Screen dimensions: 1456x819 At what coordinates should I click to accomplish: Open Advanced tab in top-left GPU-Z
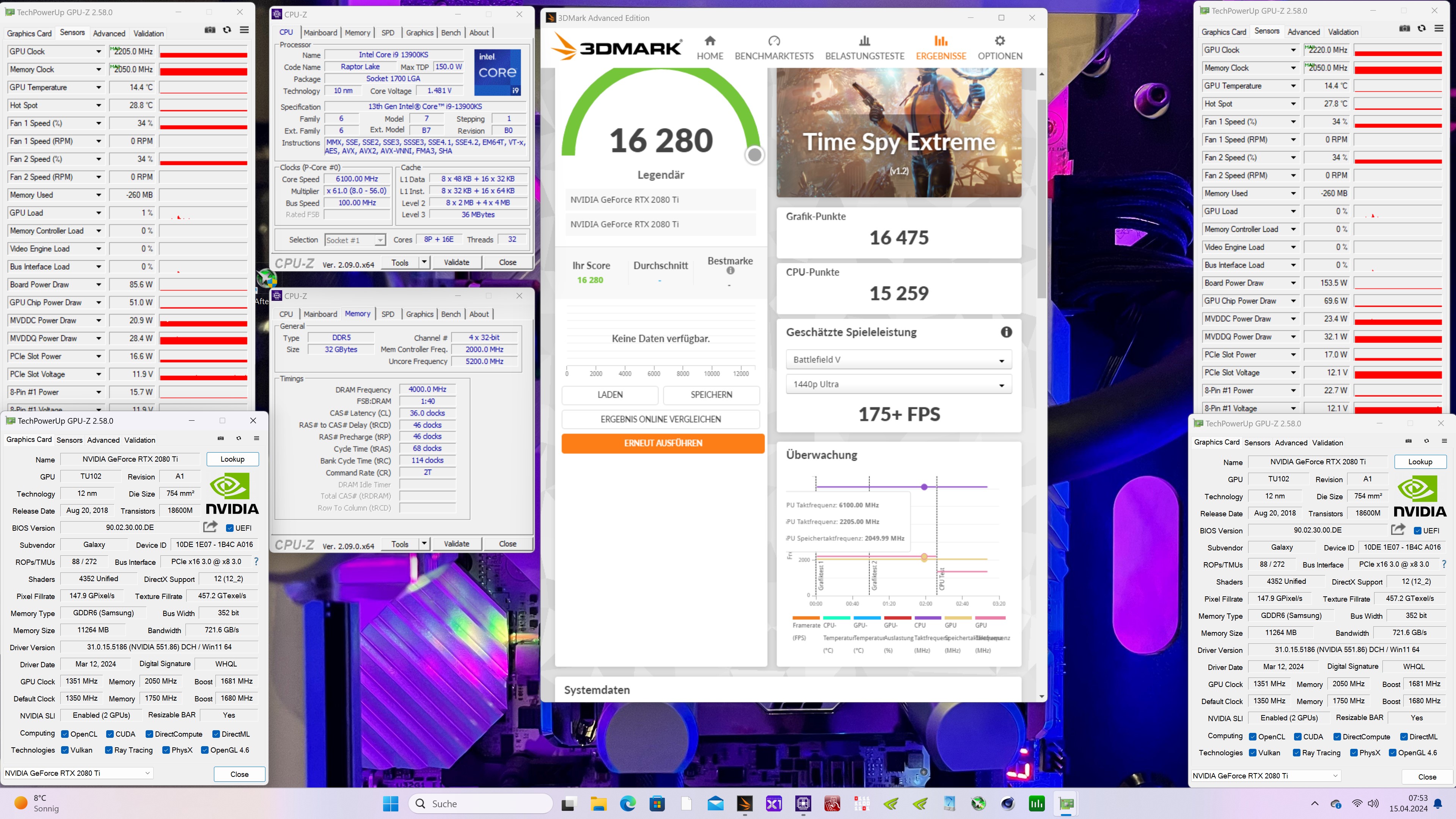109,33
